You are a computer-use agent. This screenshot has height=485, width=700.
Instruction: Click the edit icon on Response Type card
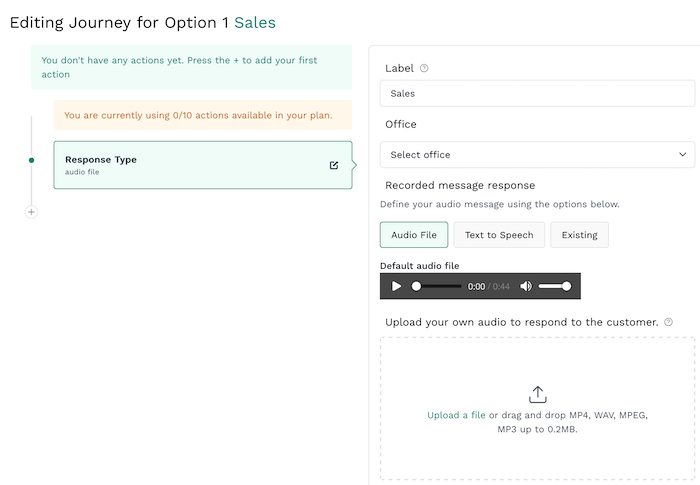(x=334, y=165)
